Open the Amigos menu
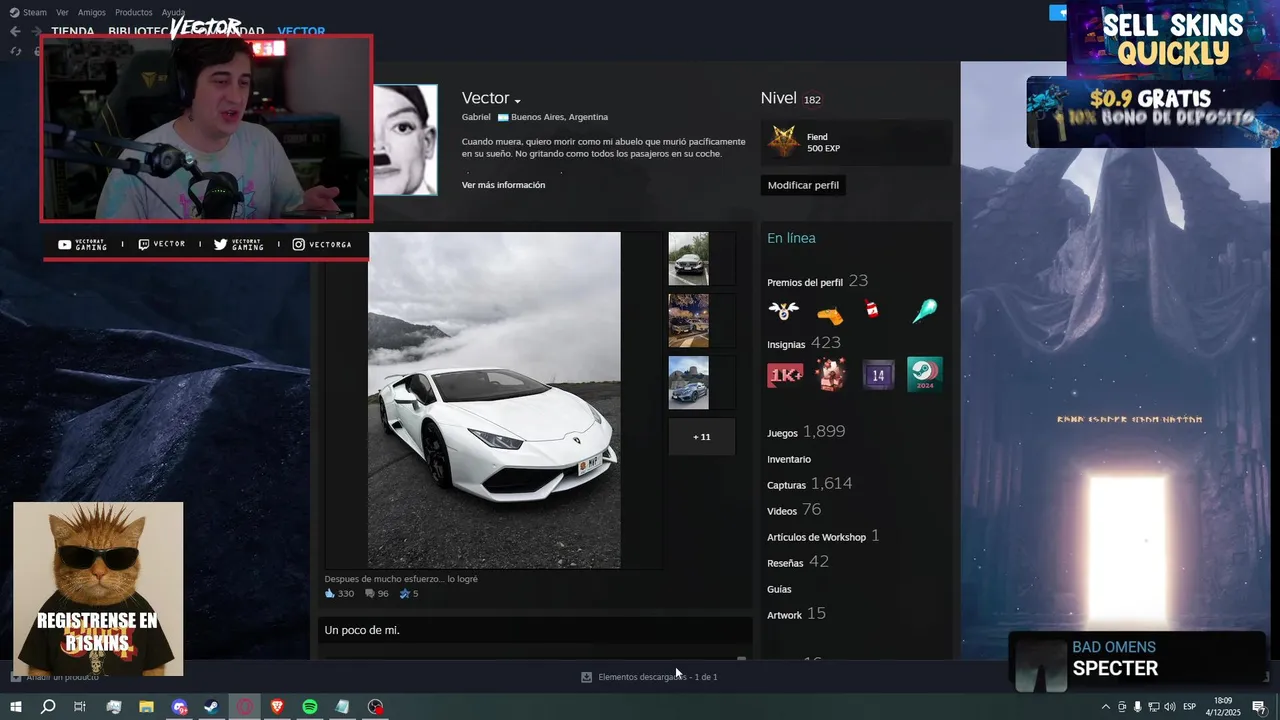 pyautogui.click(x=92, y=12)
